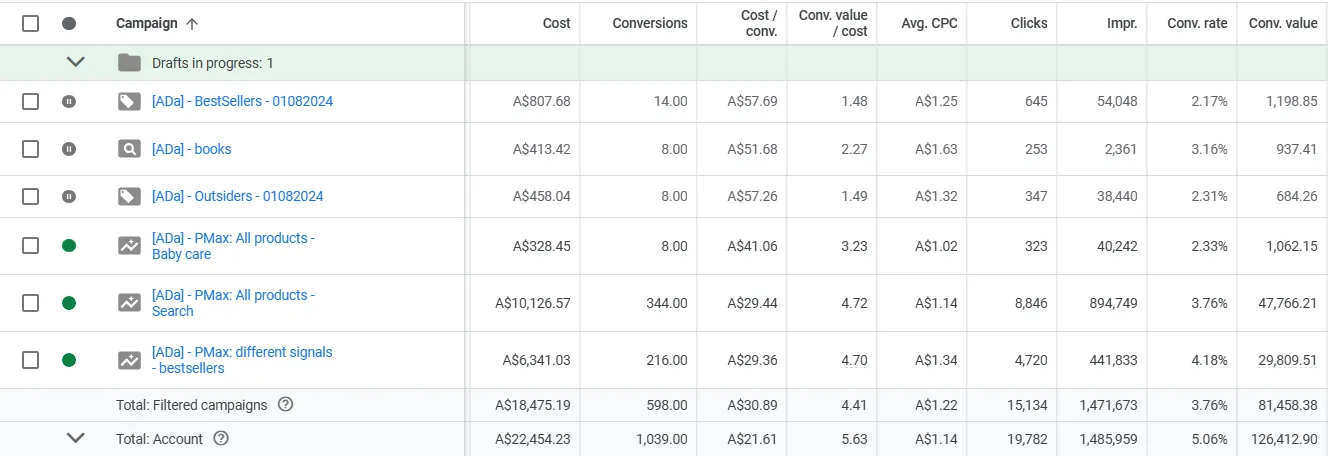Click the help icon beside Total: Filtered campaigns

pyautogui.click(x=286, y=405)
